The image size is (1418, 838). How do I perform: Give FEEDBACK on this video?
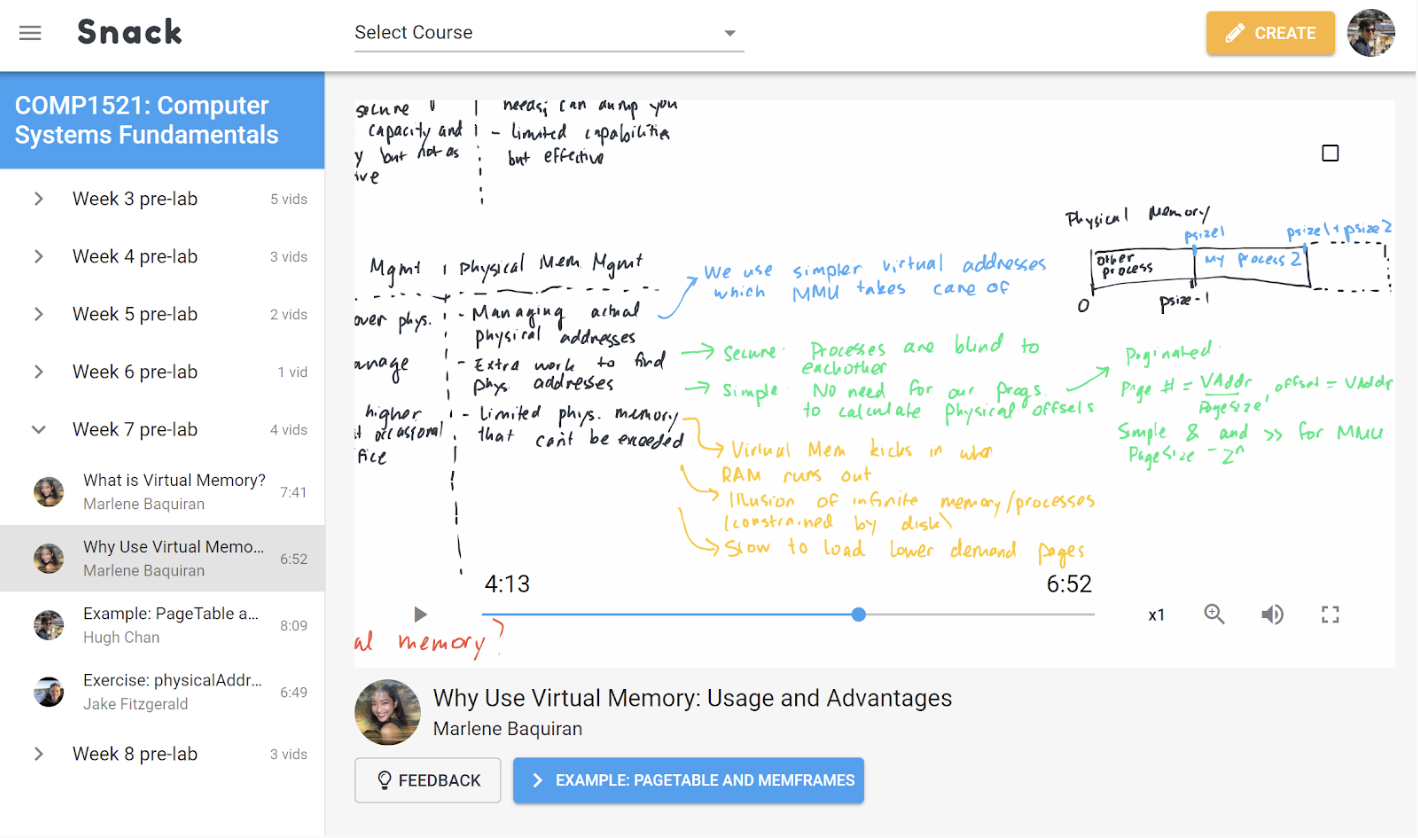[x=427, y=779]
